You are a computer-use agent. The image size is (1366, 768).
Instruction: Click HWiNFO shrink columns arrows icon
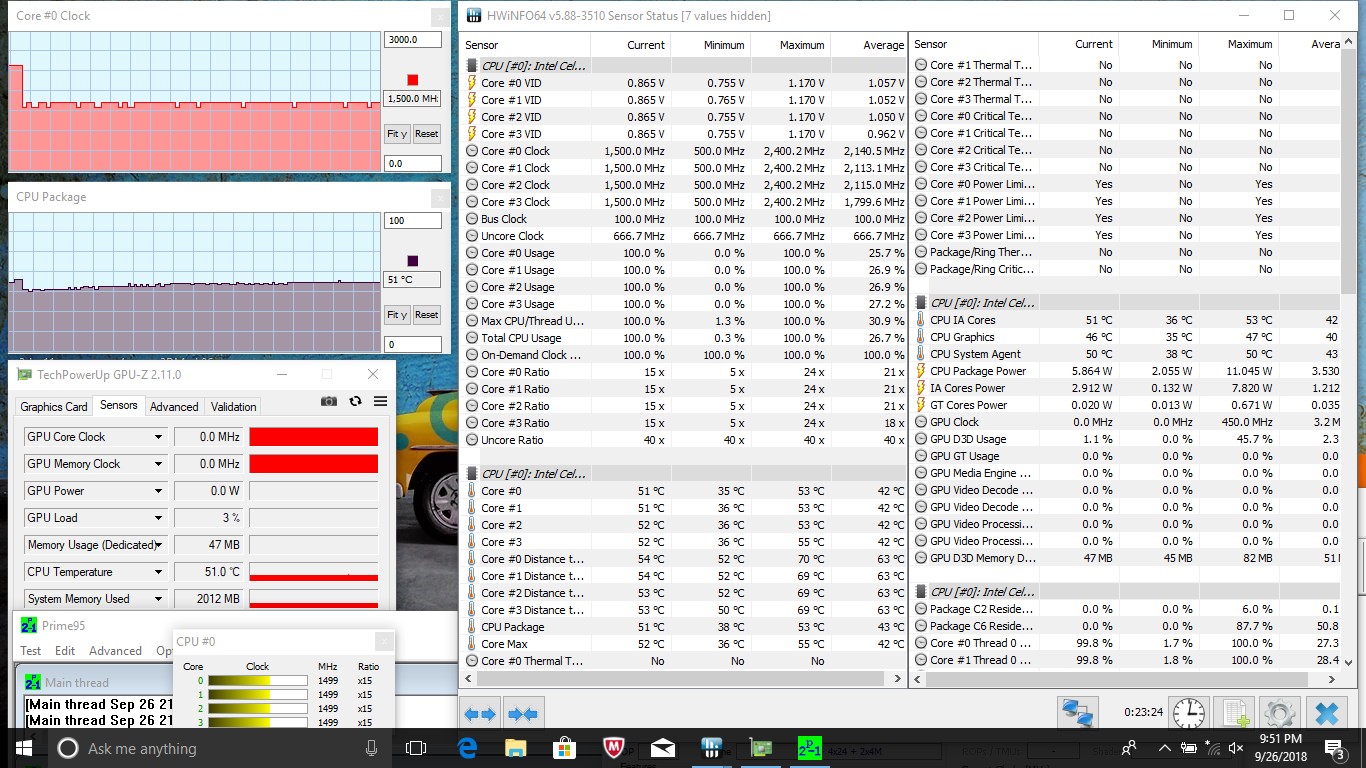coord(524,714)
